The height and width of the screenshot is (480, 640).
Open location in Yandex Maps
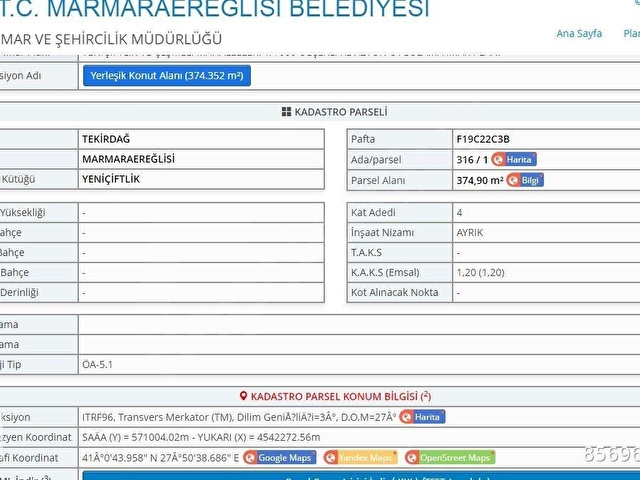tap(360, 458)
